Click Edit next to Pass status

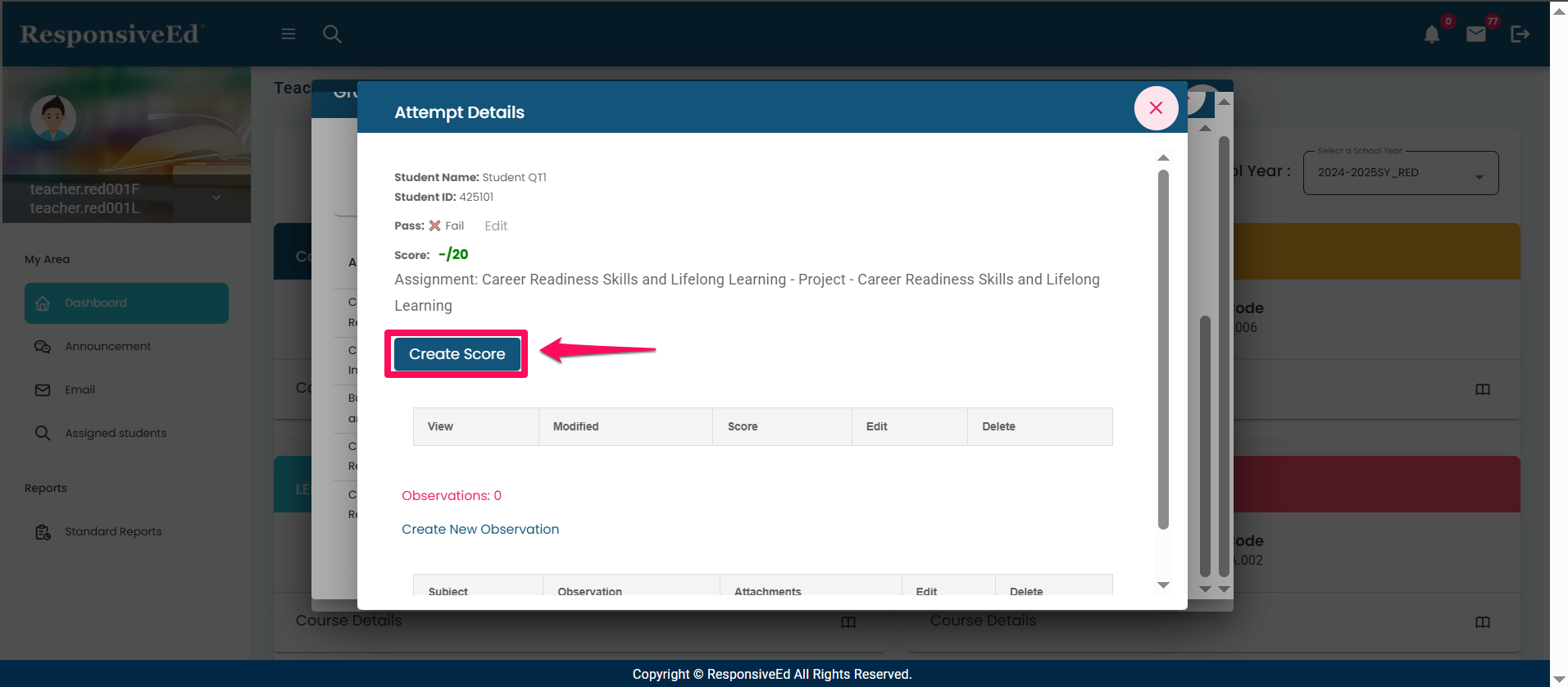[x=496, y=226]
